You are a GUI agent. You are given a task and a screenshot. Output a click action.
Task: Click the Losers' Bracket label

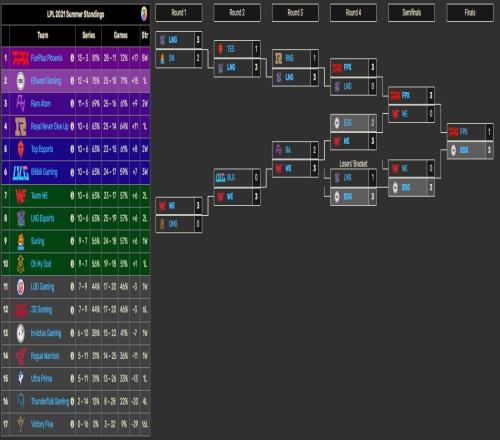click(x=353, y=164)
